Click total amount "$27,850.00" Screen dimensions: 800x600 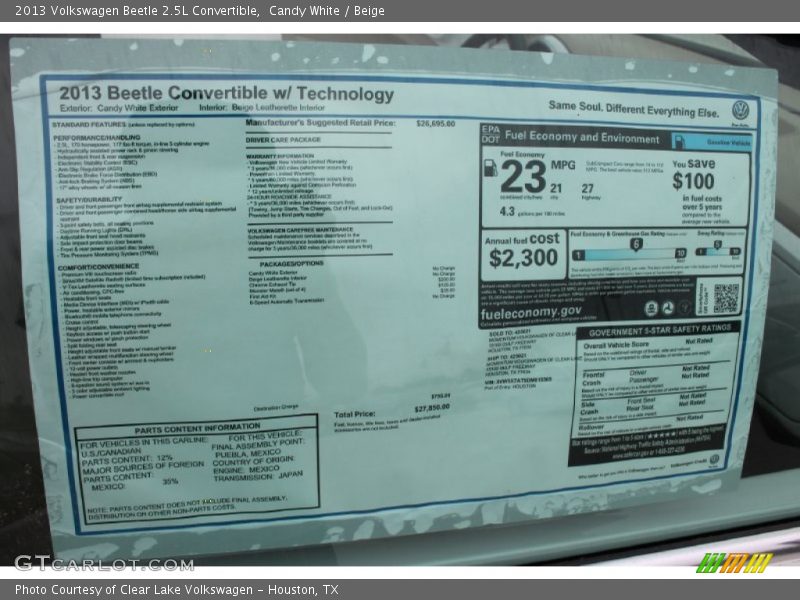coord(432,408)
